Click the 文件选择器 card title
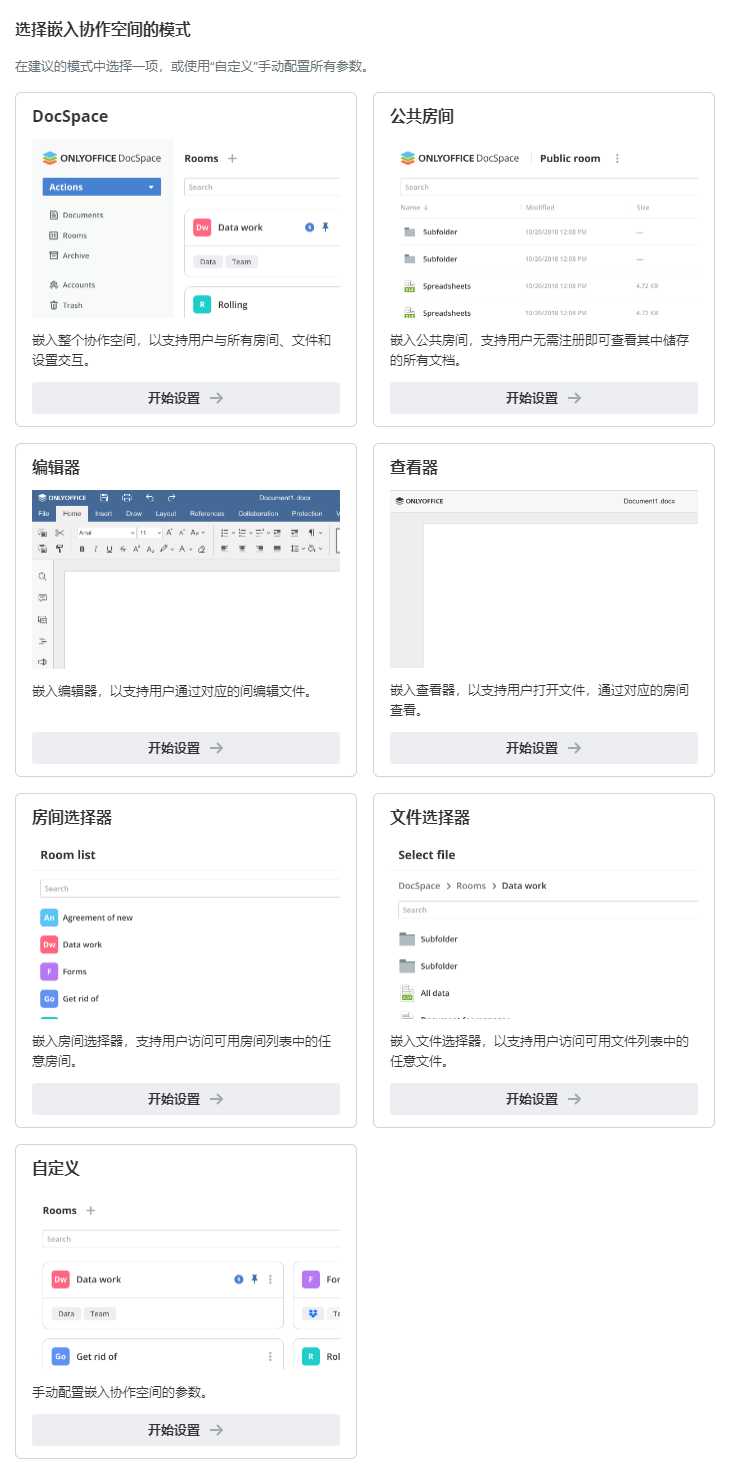734x1471 pixels. 430,817
